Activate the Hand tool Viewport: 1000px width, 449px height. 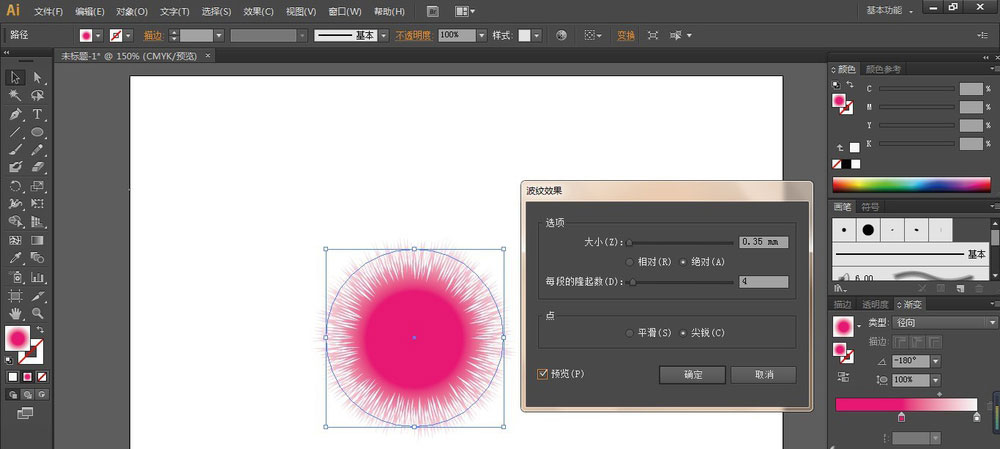pyautogui.click(x=16, y=314)
